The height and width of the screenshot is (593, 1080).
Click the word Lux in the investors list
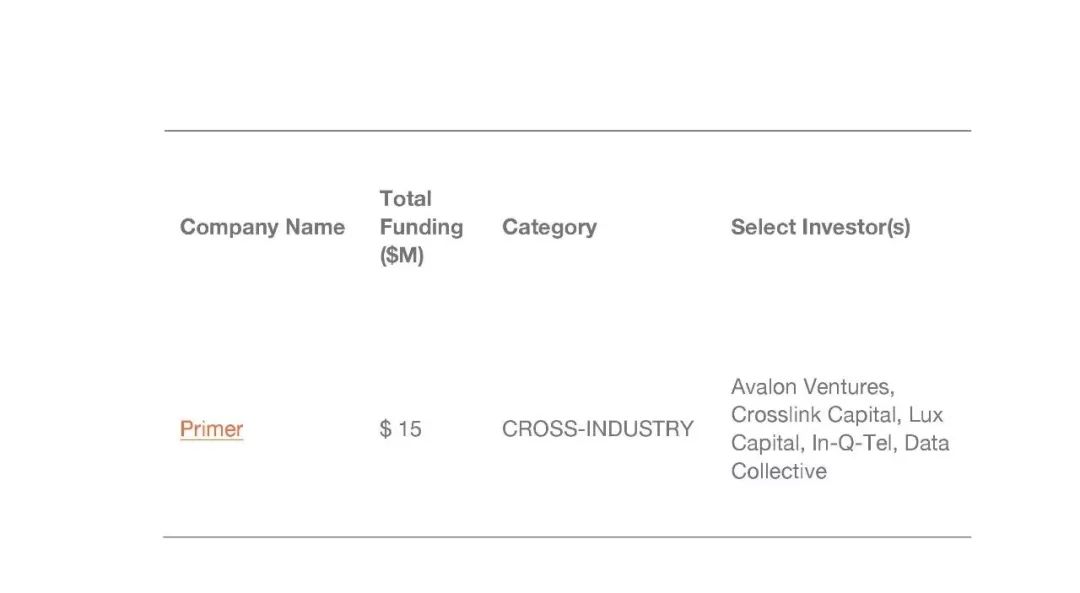(x=925, y=414)
